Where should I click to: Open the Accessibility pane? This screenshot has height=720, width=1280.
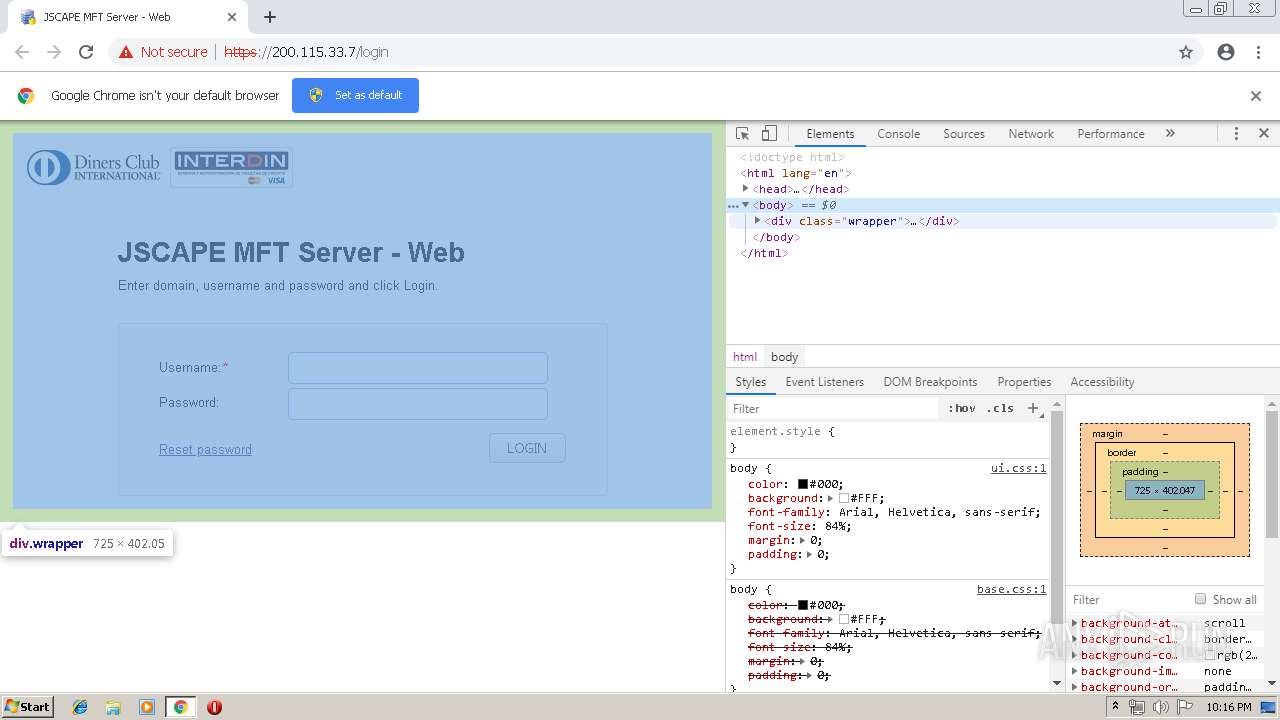[1102, 382]
